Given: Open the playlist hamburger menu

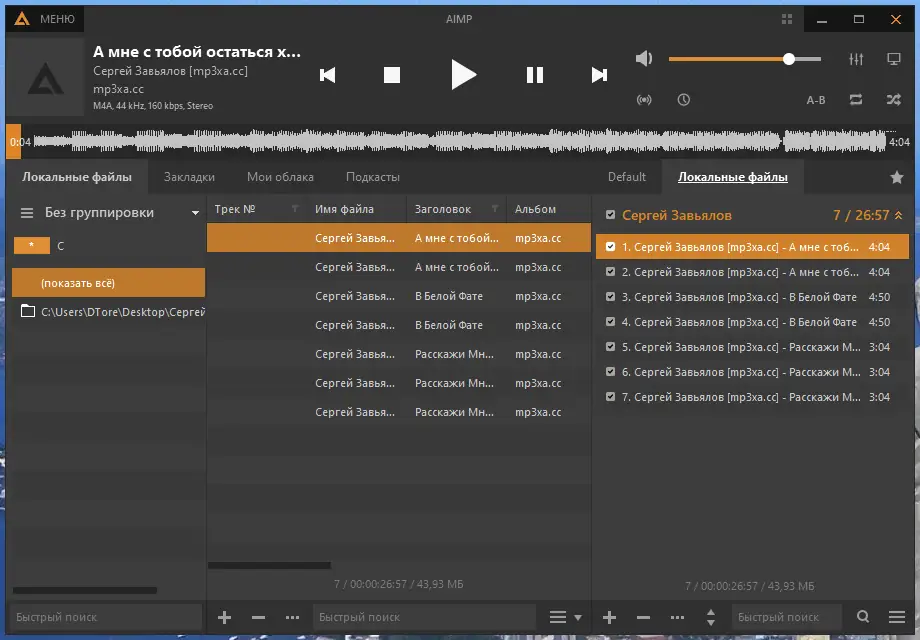Looking at the screenshot, I should 897,617.
